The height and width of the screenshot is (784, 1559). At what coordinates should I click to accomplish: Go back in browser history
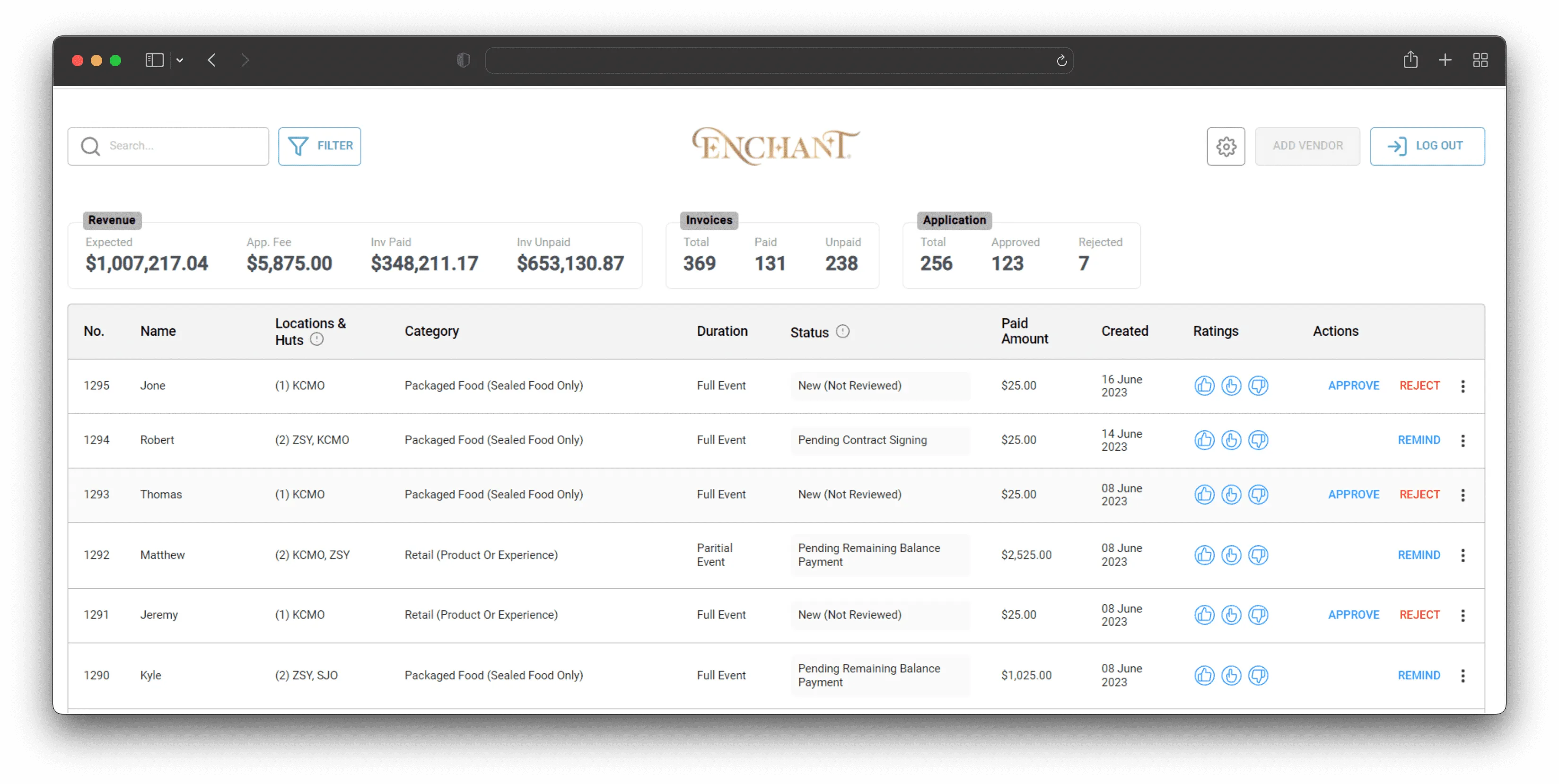pos(211,60)
